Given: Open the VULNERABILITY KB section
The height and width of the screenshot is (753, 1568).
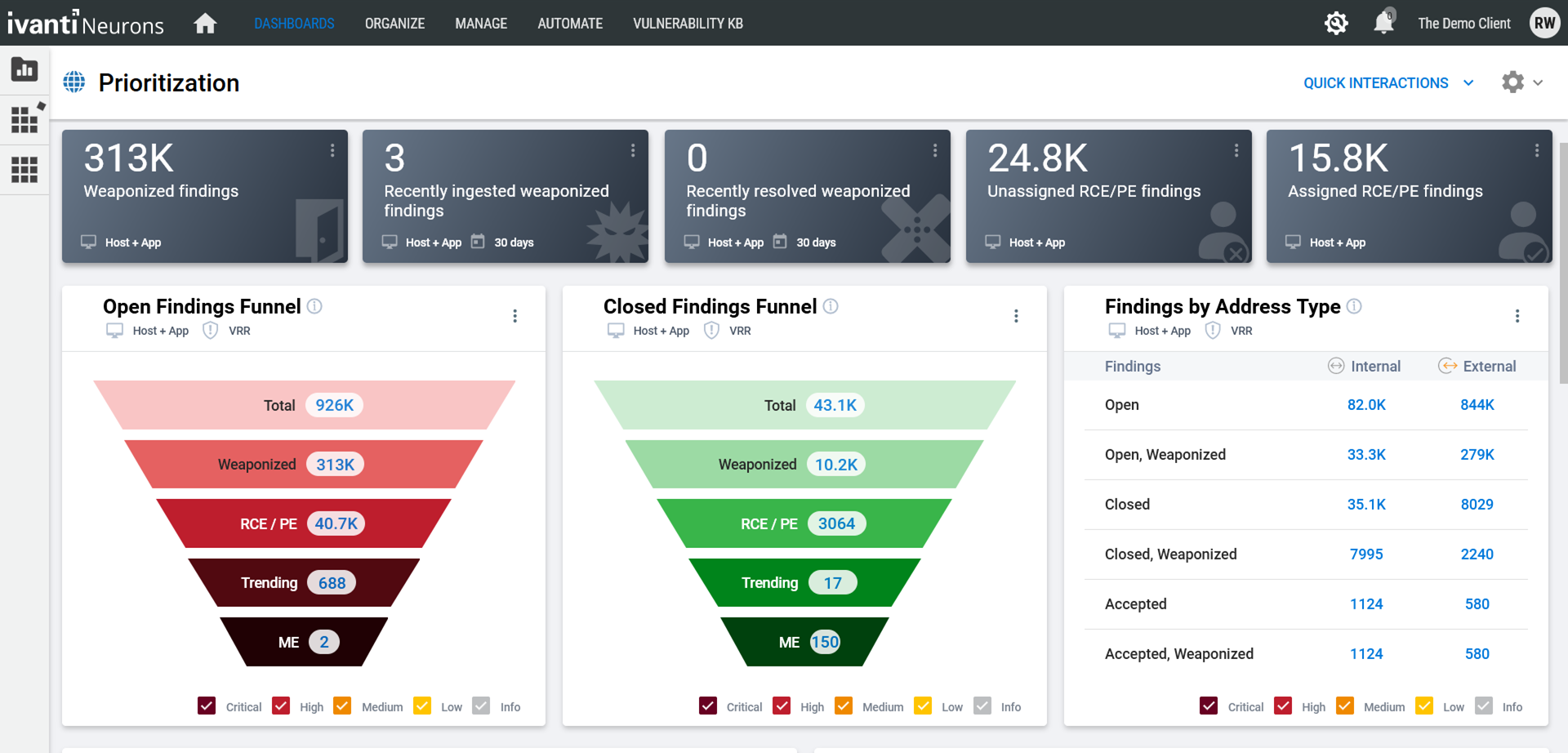Looking at the screenshot, I should 688,24.
